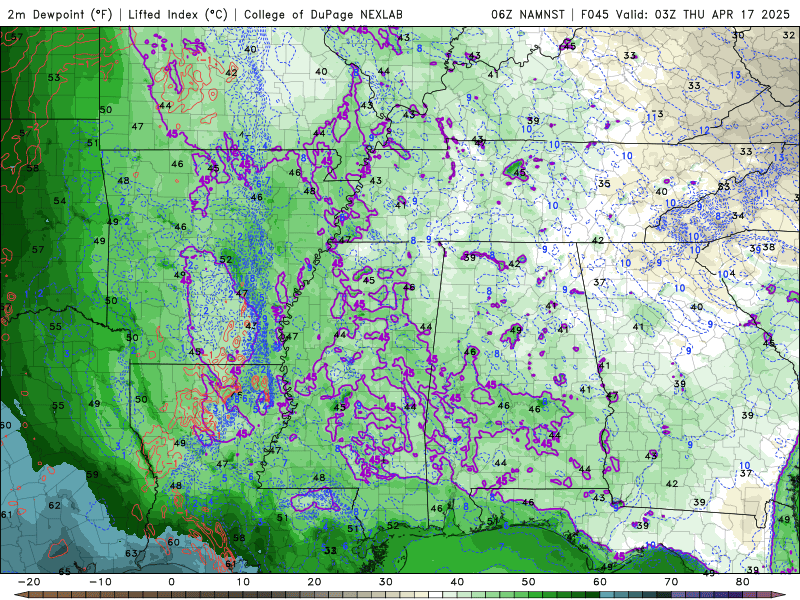This screenshot has height=600, width=800.
Task: Click the '70' color scale label
Action: coord(671,582)
